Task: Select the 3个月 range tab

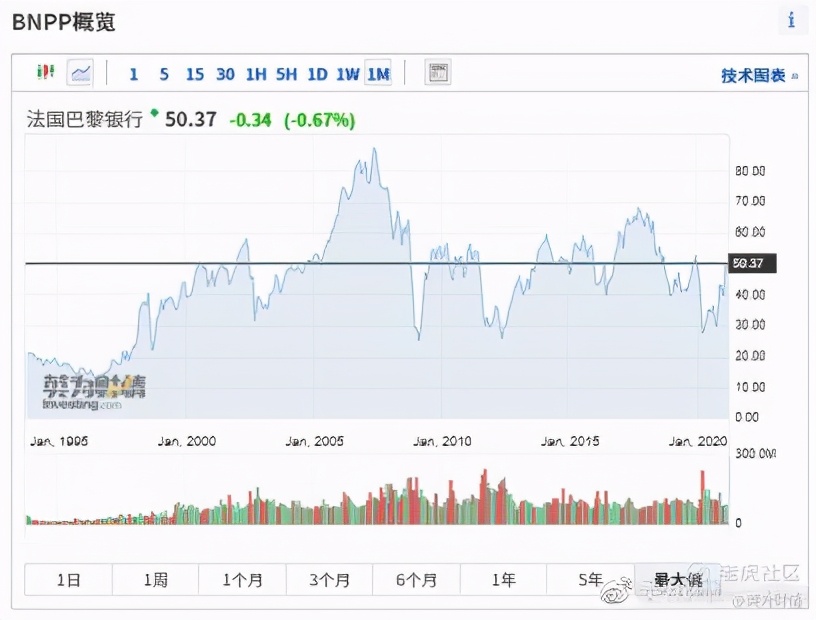Action: coord(329,580)
